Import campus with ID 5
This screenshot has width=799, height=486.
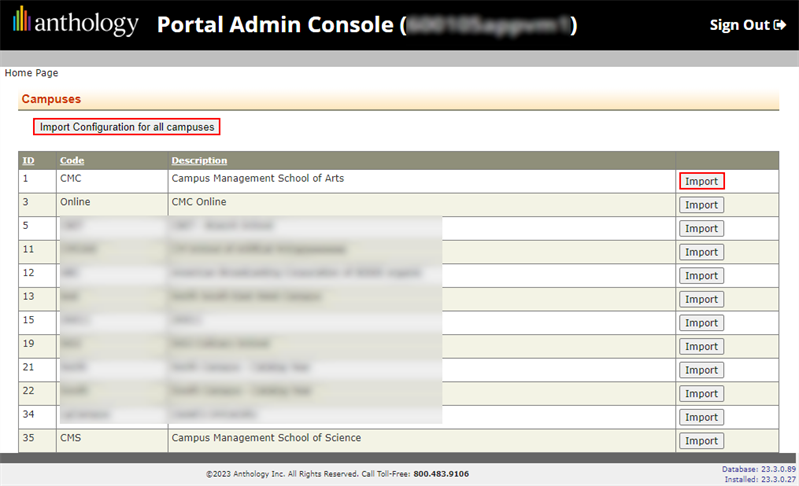[702, 229]
